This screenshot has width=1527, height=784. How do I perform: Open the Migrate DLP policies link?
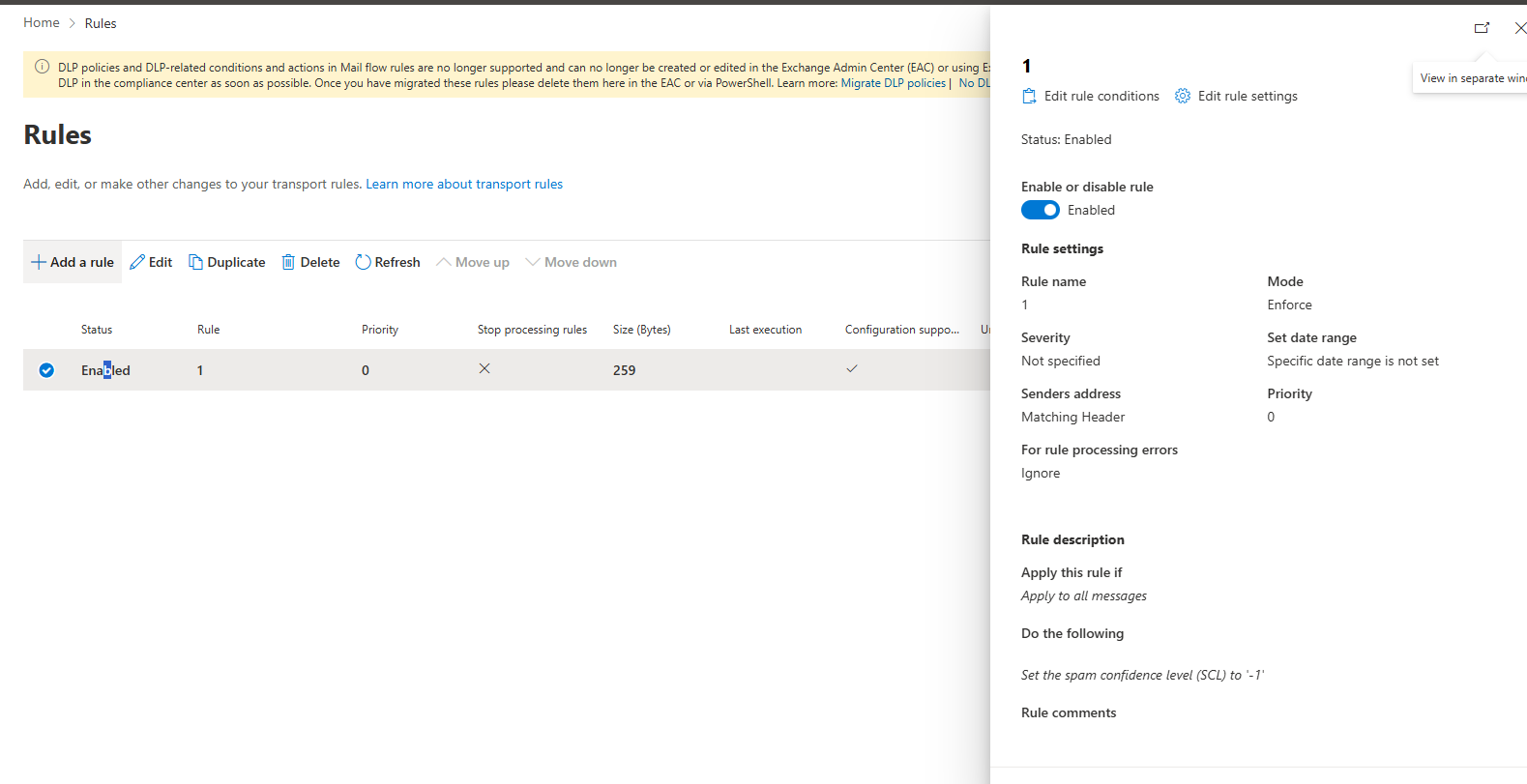(894, 83)
